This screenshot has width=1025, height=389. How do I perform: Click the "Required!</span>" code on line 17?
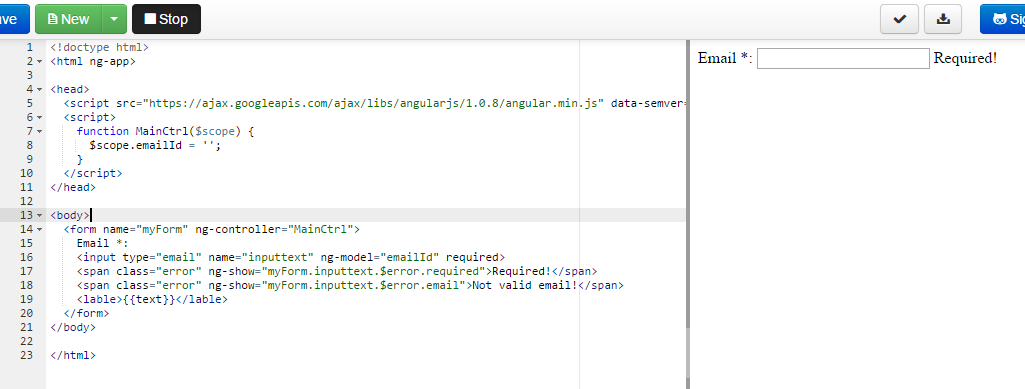[x=545, y=271]
